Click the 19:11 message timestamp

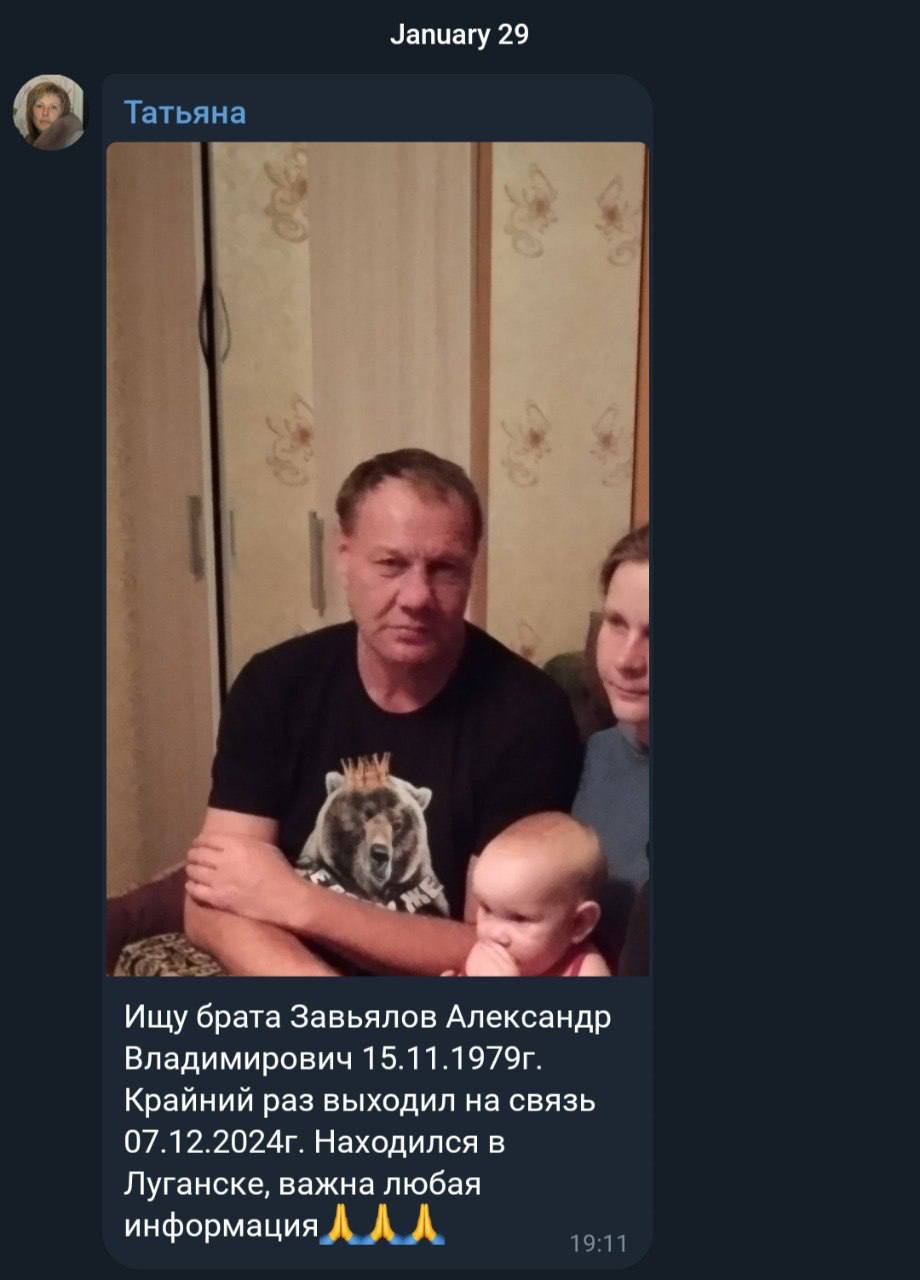pos(598,1244)
